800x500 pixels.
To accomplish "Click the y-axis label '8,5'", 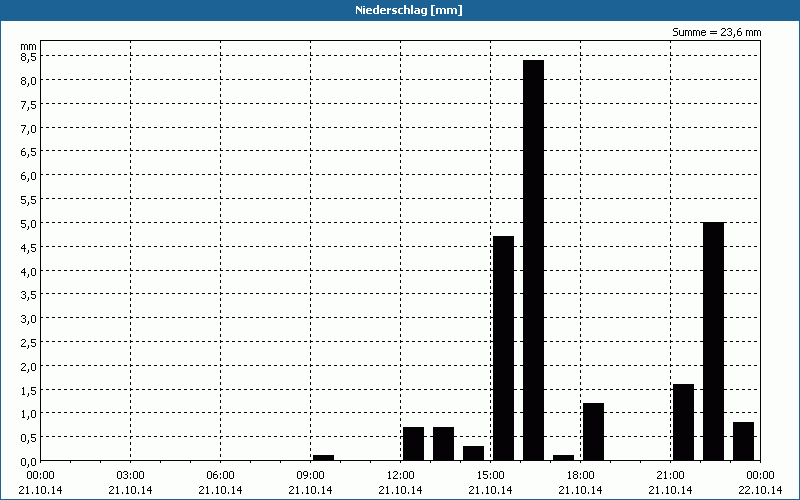I will point(28,57).
